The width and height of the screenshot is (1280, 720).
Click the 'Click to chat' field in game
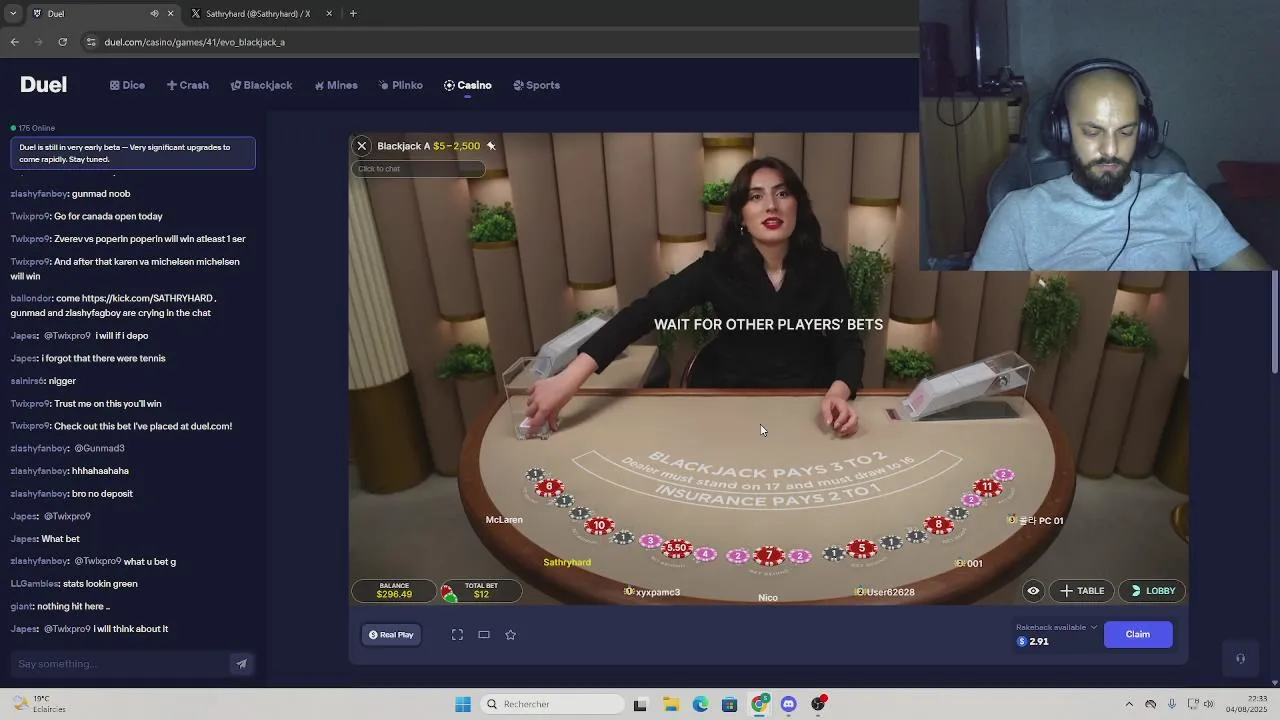(418, 168)
